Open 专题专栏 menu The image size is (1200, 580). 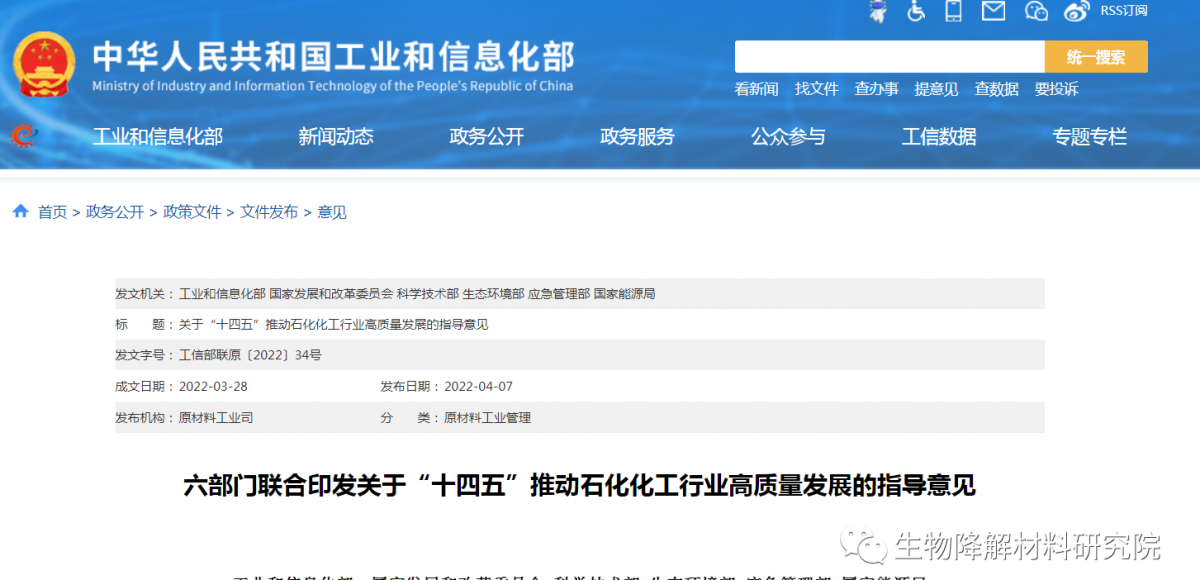[x=1090, y=137]
